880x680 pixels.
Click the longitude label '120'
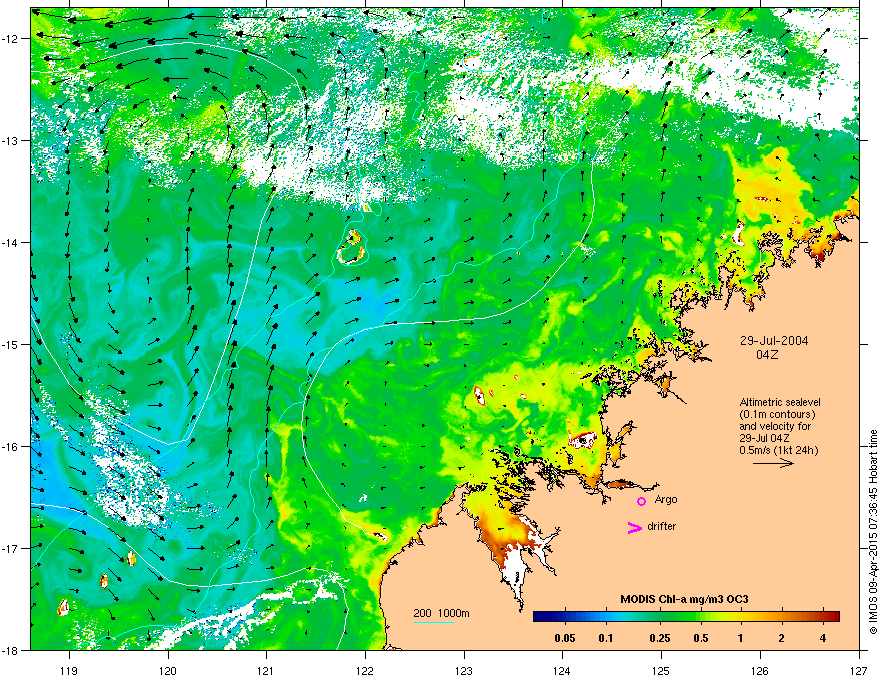point(168,671)
